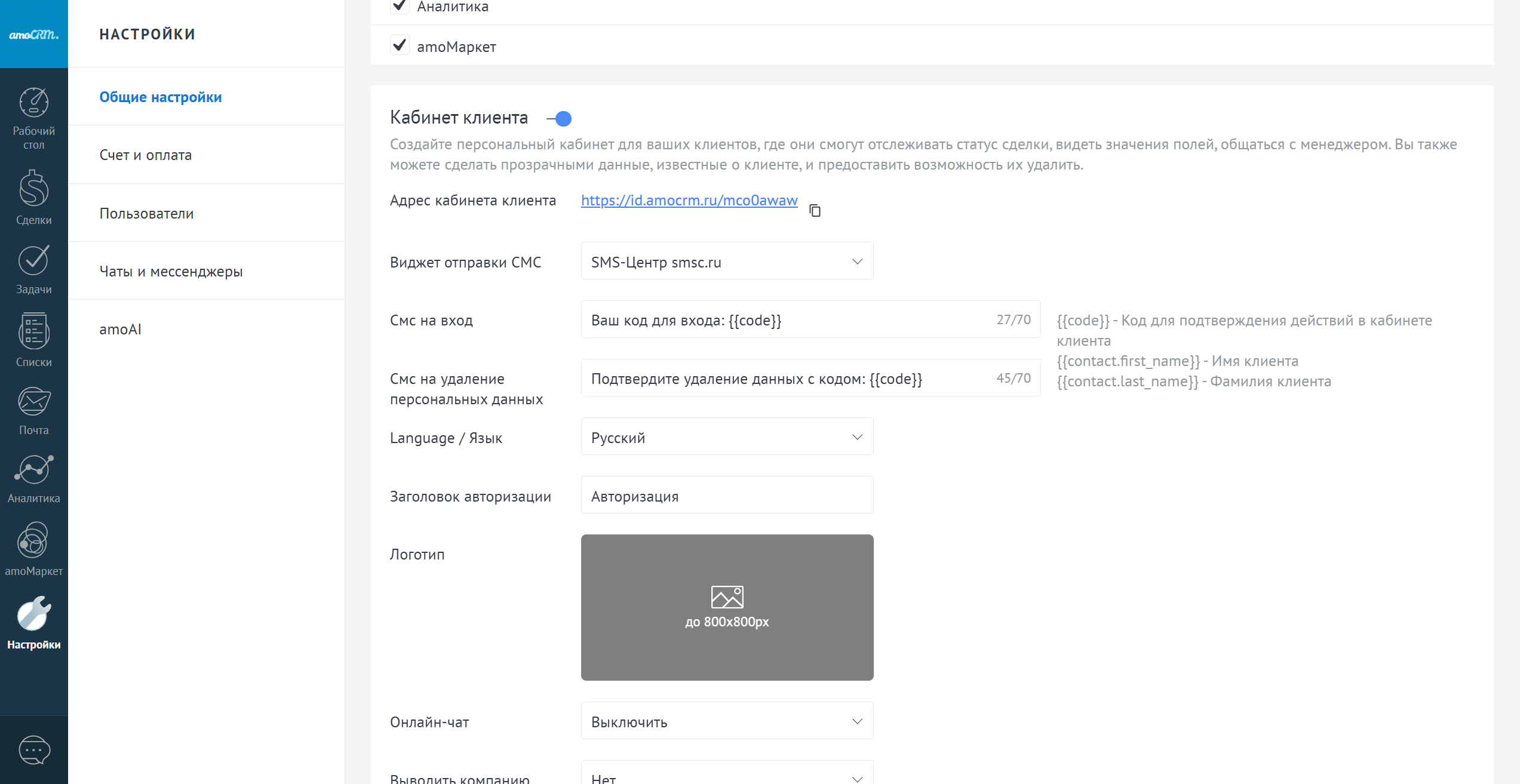Uncheck the Аналитика checkbox
This screenshot has width=1520, height=784.
[x=400, y=6]
